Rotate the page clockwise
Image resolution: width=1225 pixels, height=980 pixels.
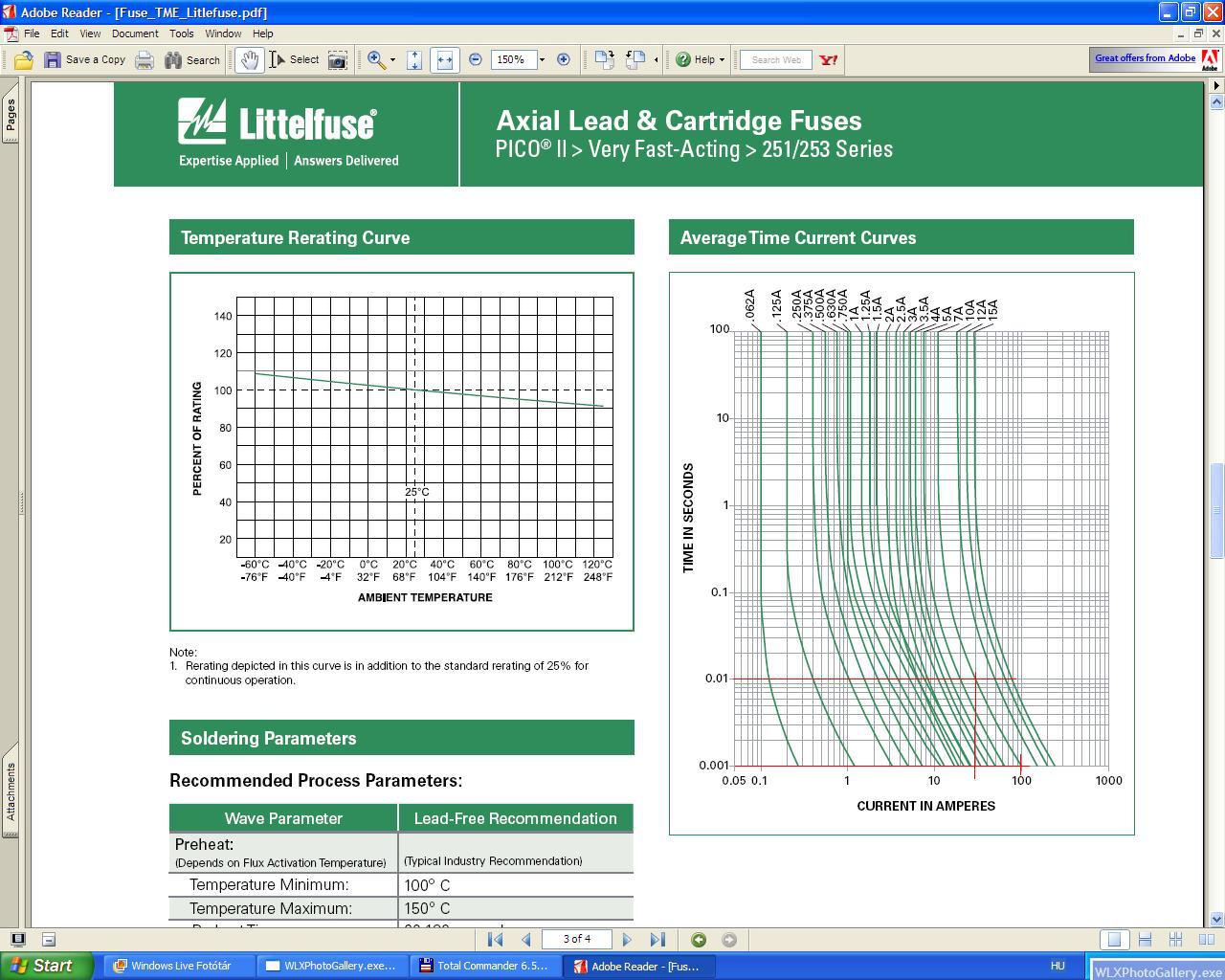(604, 60)
